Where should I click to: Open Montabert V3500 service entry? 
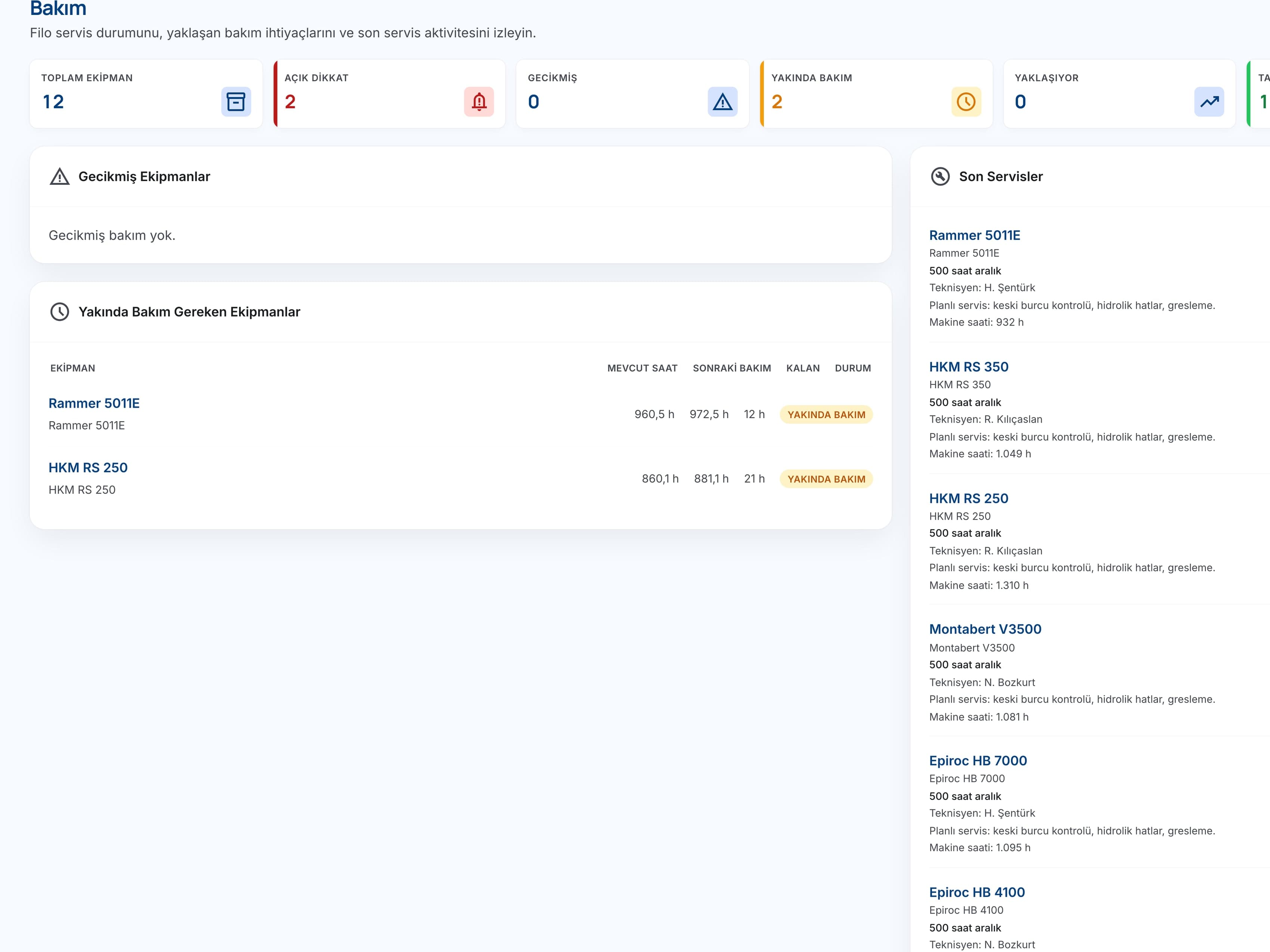coord(985,629)
